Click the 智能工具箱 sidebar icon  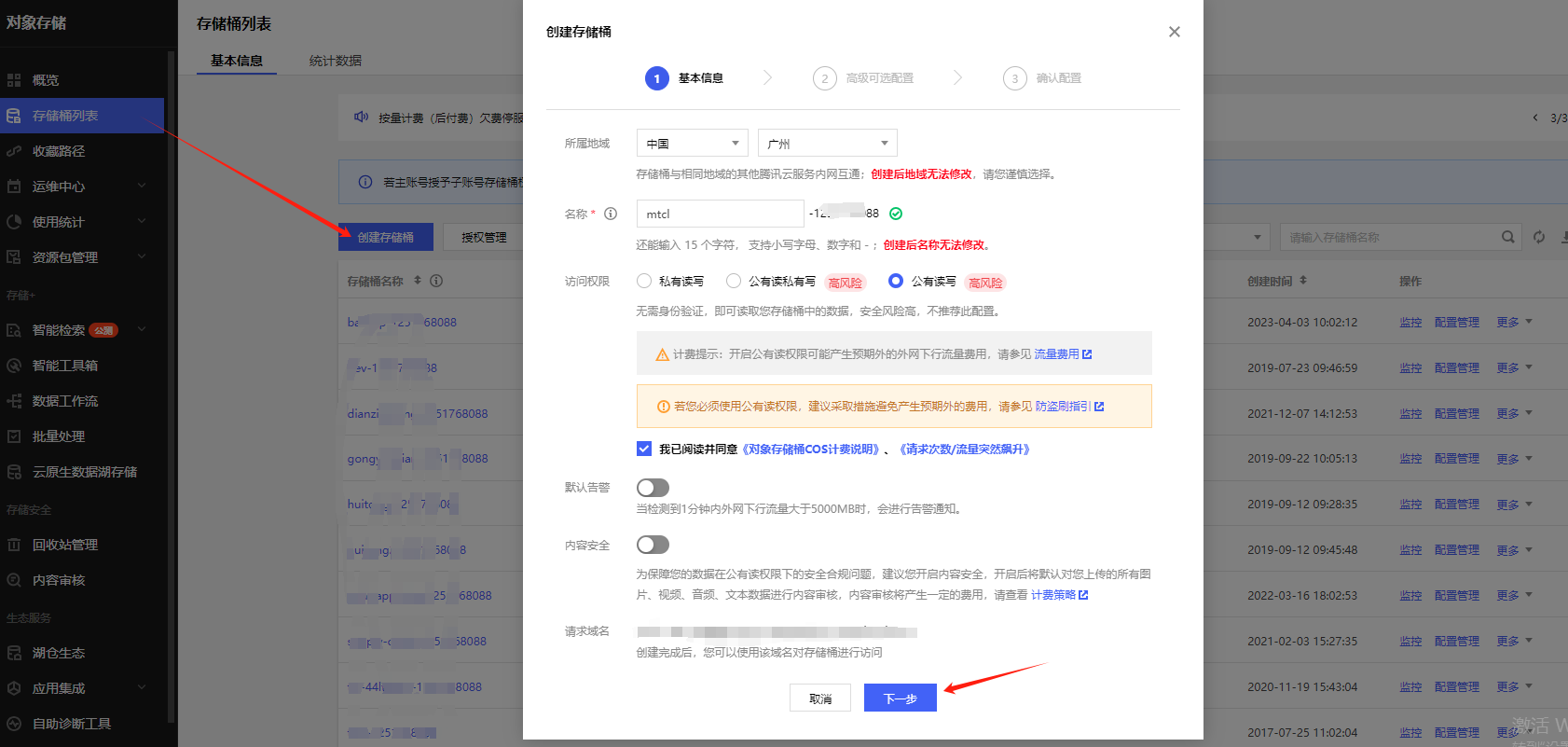(x=14, y=366)
